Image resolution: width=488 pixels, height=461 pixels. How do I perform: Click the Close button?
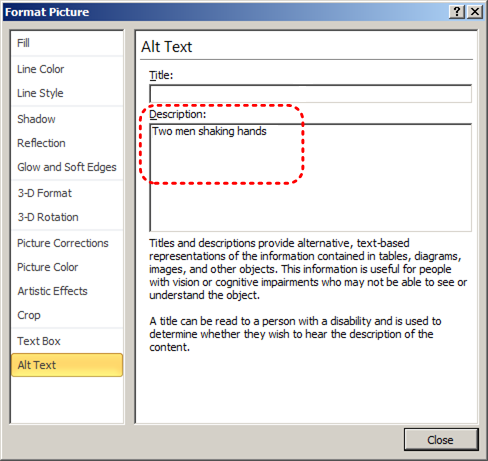(441, 440)
